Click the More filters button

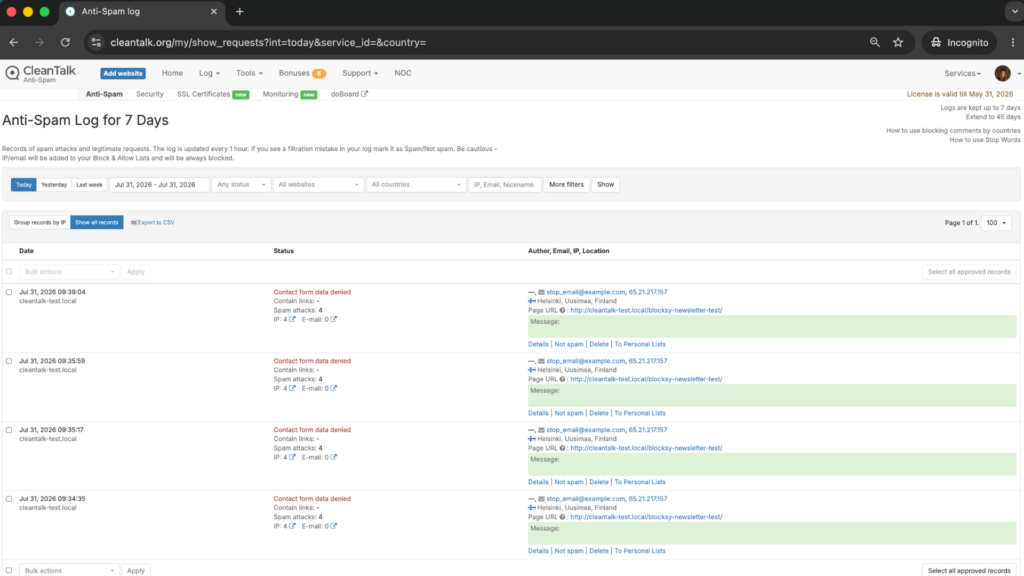tap(566, 185)
